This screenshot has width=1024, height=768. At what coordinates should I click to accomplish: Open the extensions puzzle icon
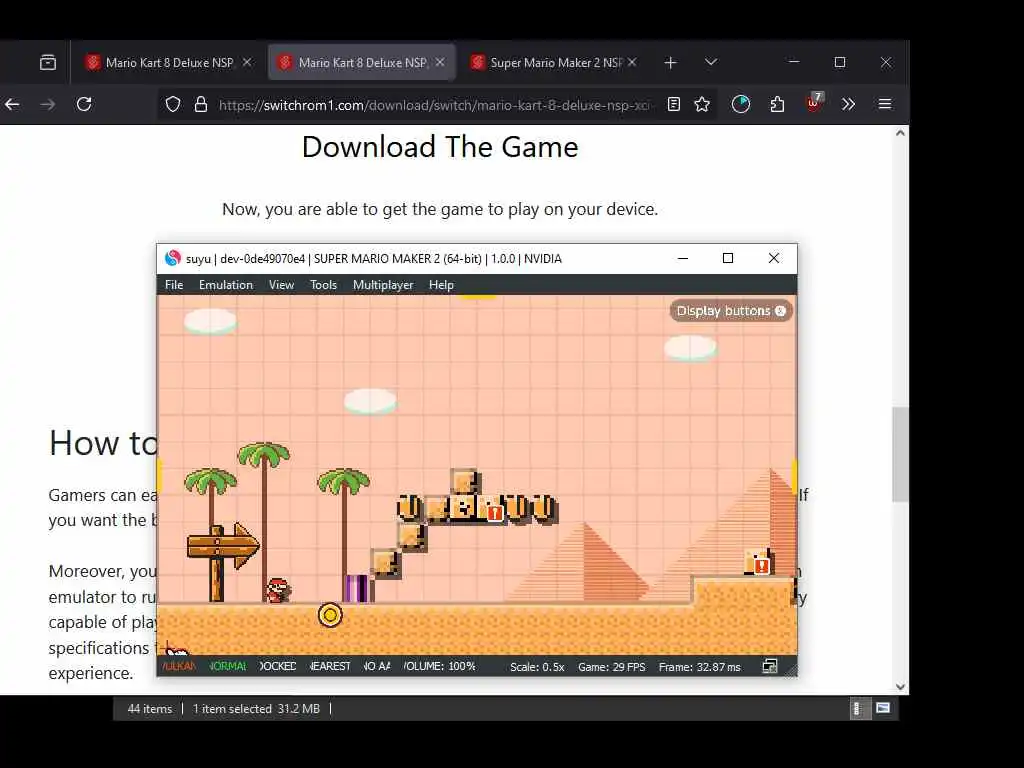click(777, 104)
